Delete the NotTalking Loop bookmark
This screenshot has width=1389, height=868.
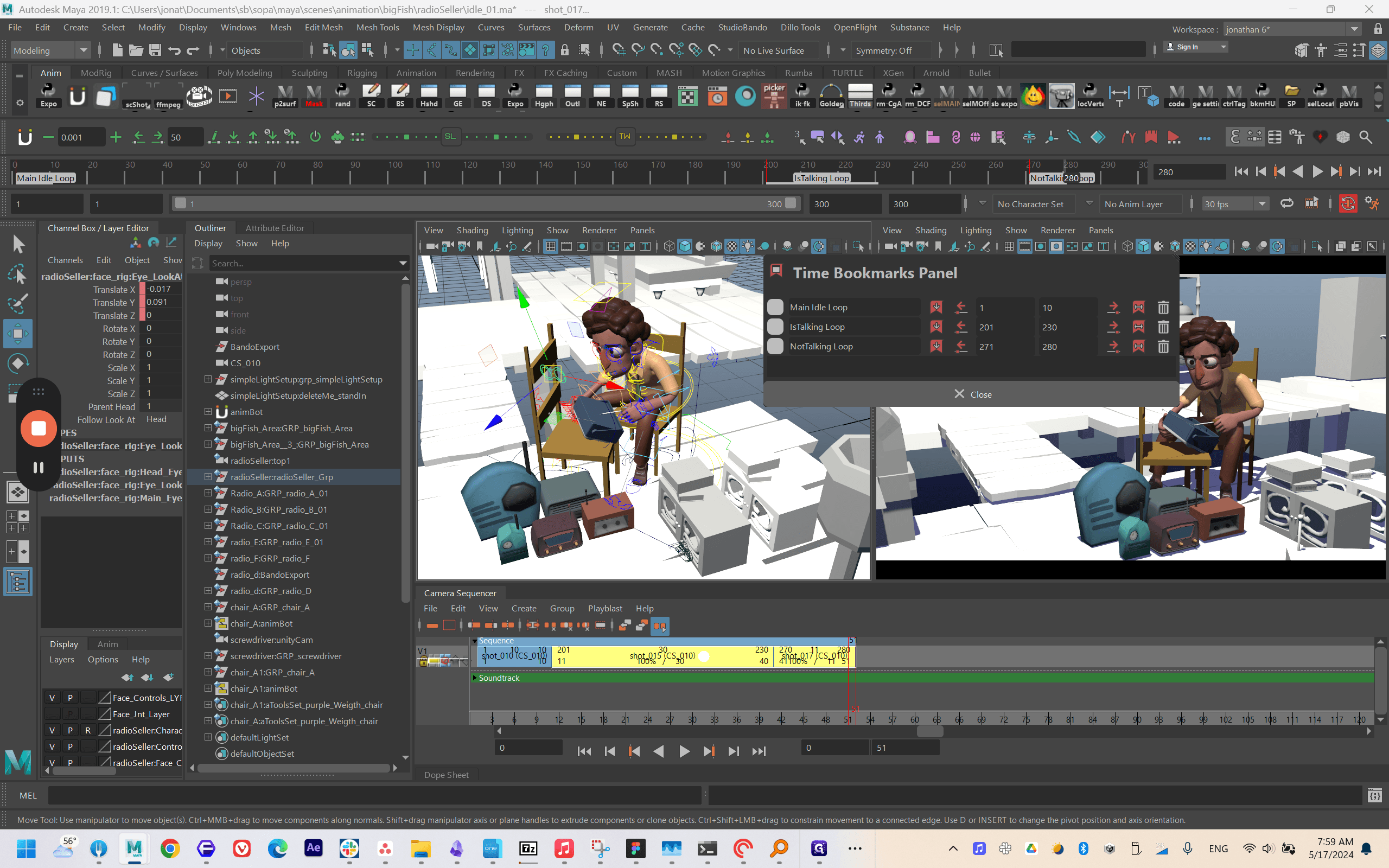click(1163, 347)
